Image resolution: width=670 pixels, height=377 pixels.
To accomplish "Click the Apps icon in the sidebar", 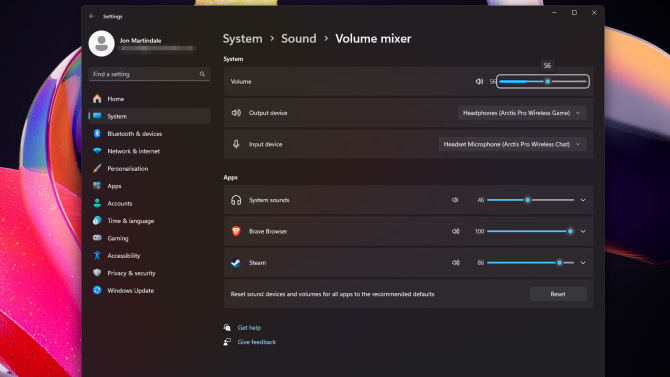I will pos(97,186).
